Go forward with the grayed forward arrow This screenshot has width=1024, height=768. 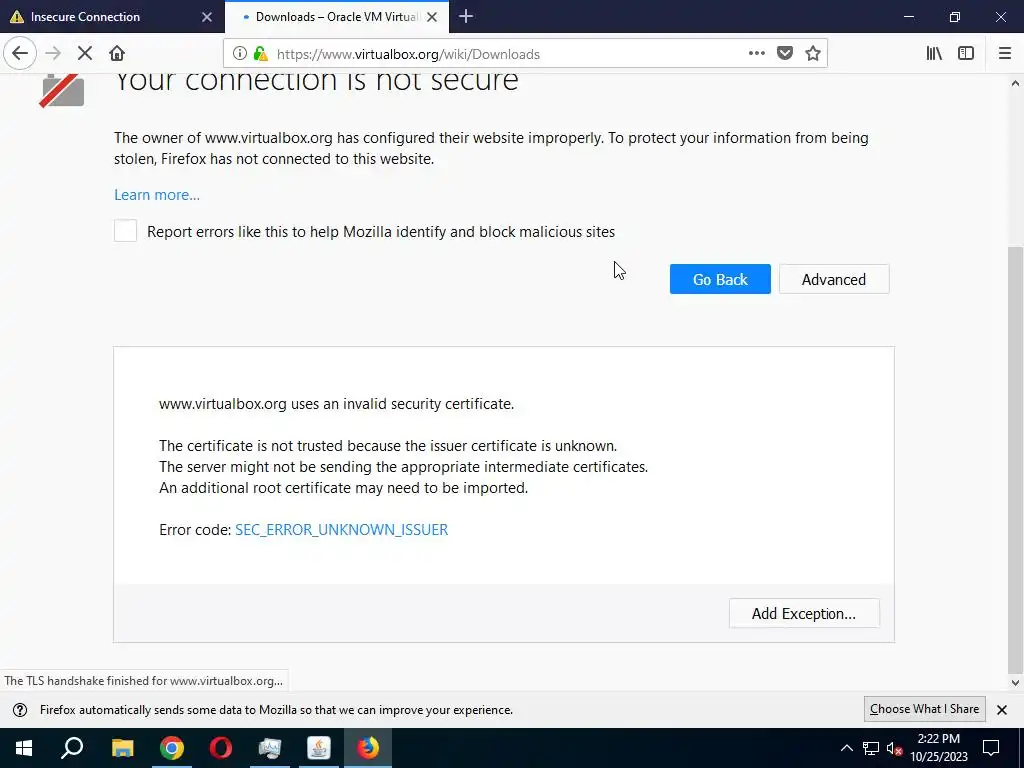coord(53,53)
